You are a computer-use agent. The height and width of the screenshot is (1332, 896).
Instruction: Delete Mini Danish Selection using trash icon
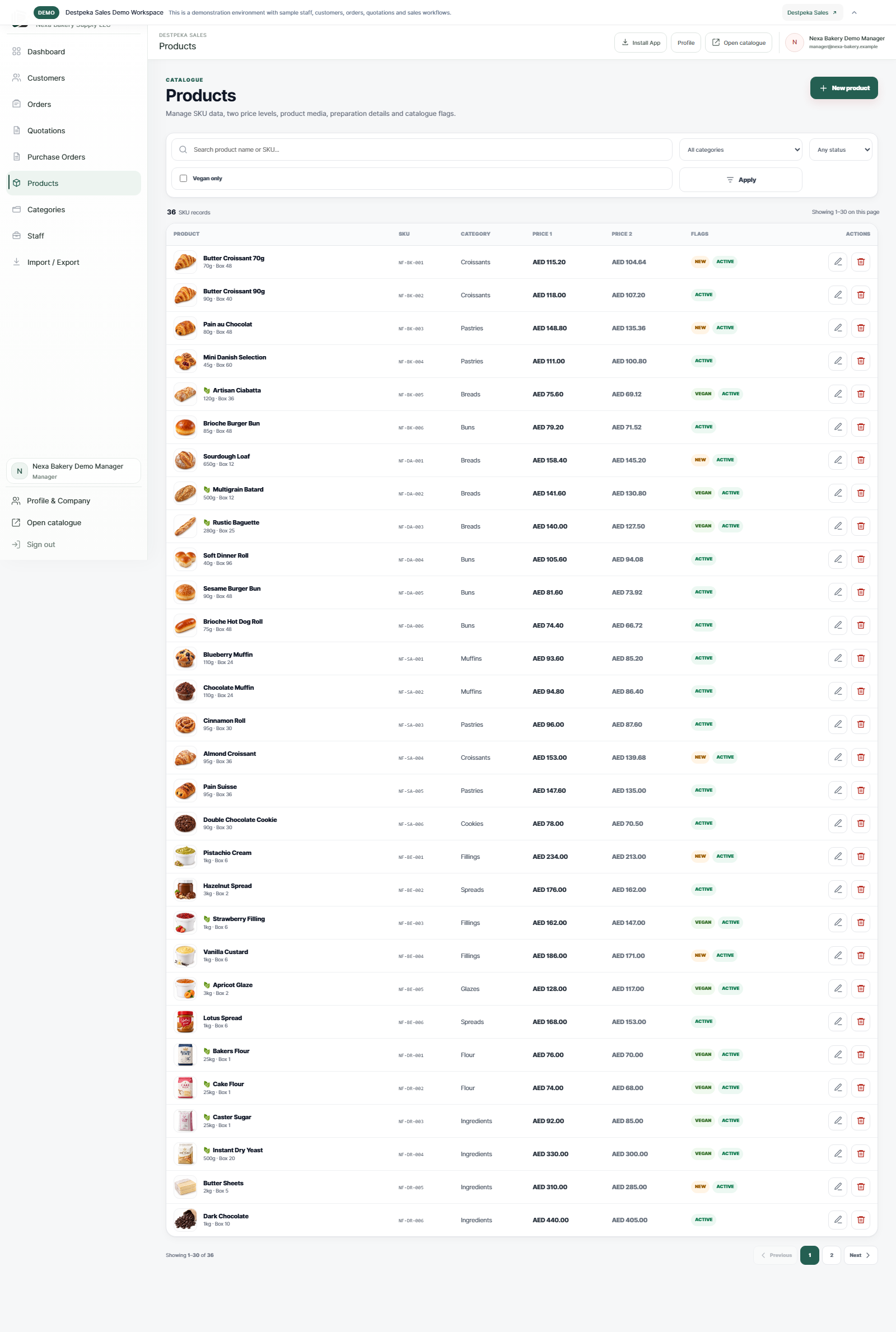860,361
